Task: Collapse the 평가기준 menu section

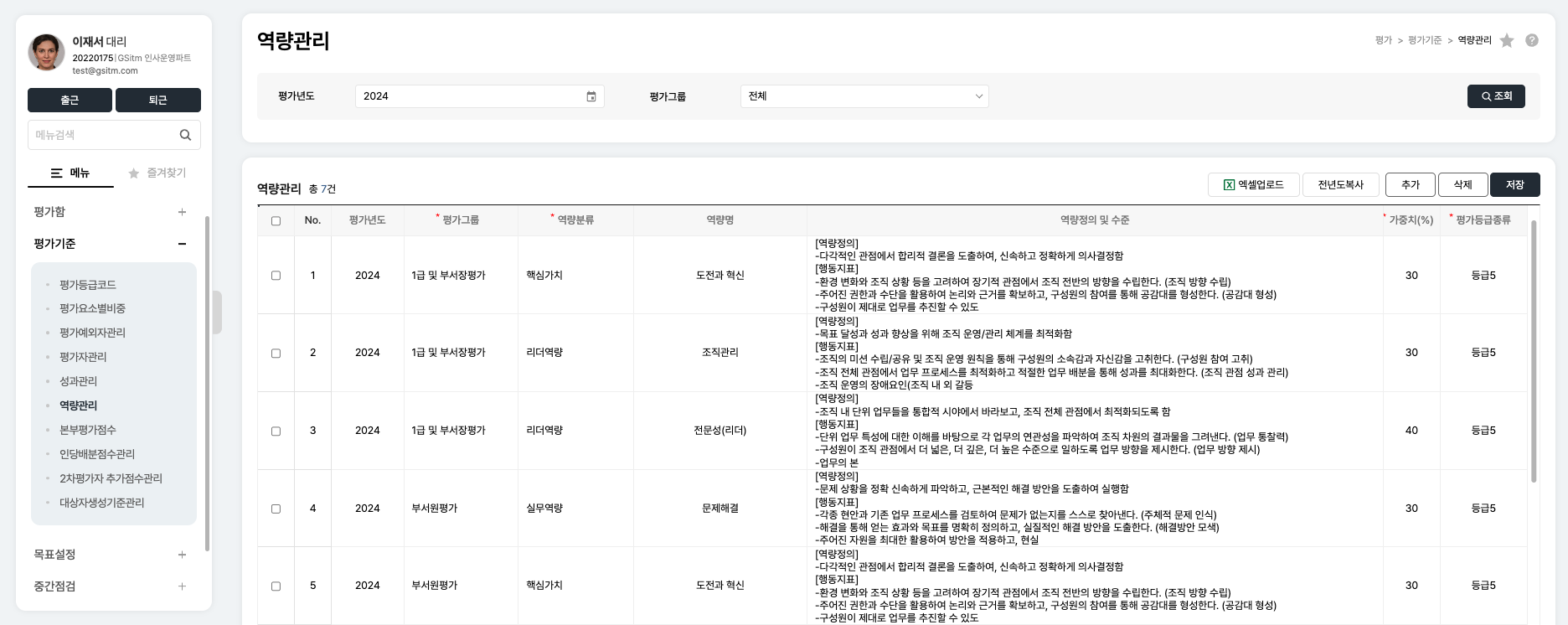Action: pyautogui.click(x=182, y=244)
